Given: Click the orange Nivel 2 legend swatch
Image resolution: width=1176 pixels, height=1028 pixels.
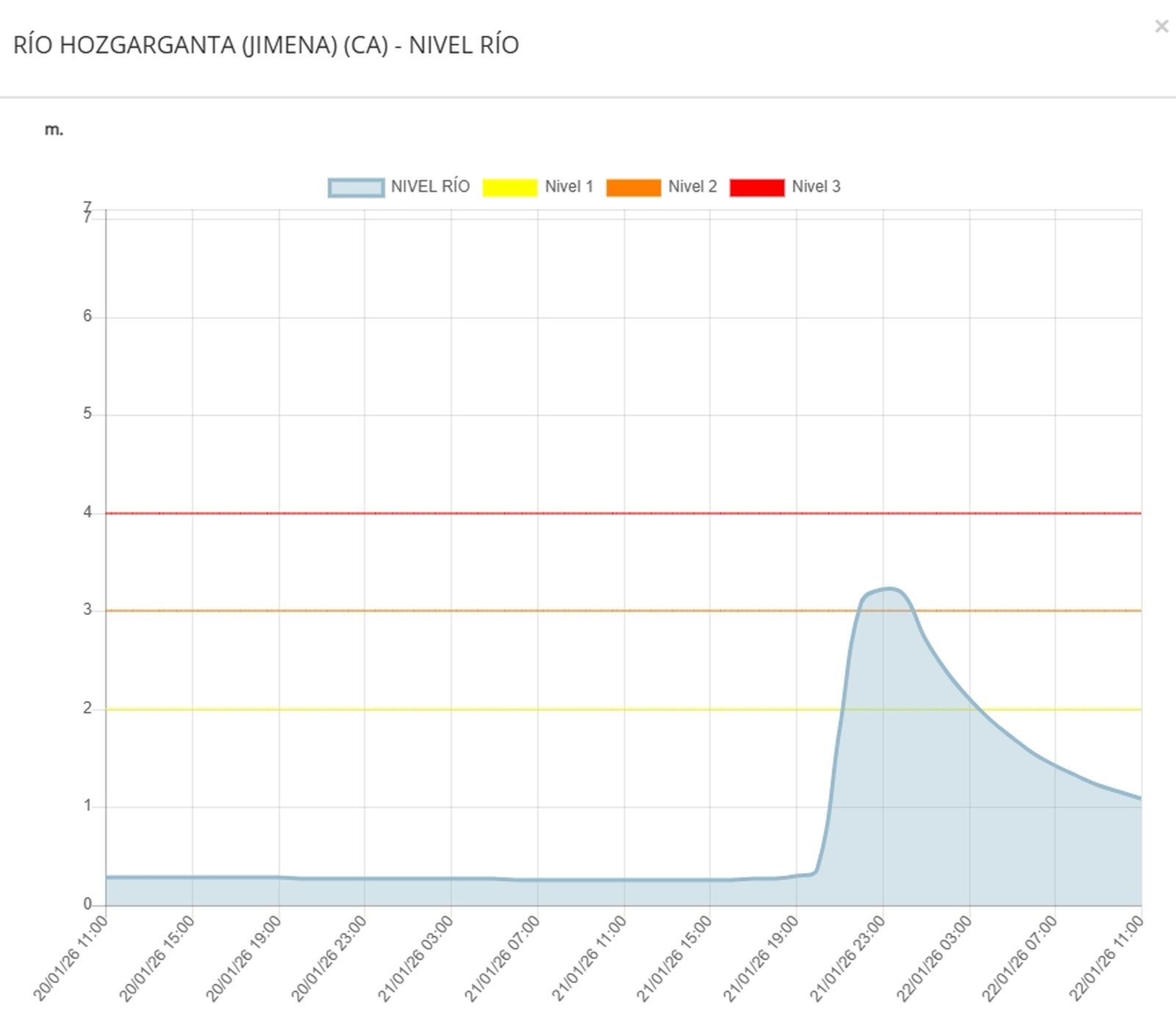Looking at the screenshot, I should point(633,187).
